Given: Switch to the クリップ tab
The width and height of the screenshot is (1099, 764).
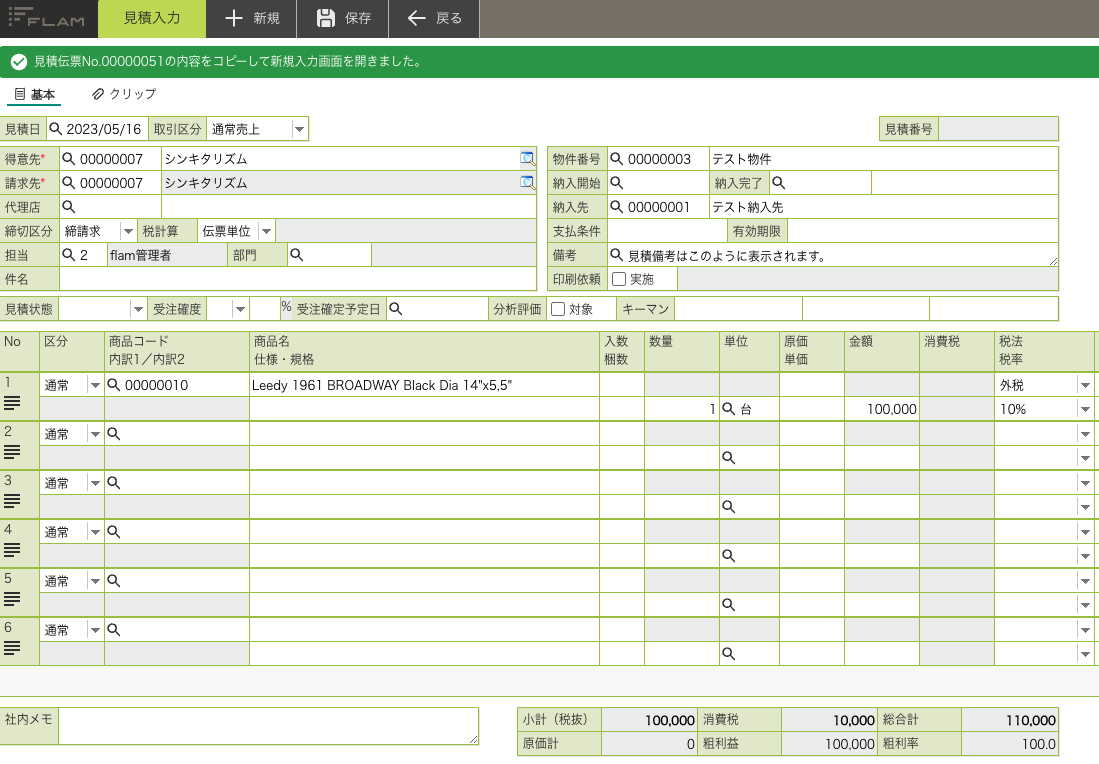Looking at the screenshot, I should pyautogui.click(x=123, y=94).
